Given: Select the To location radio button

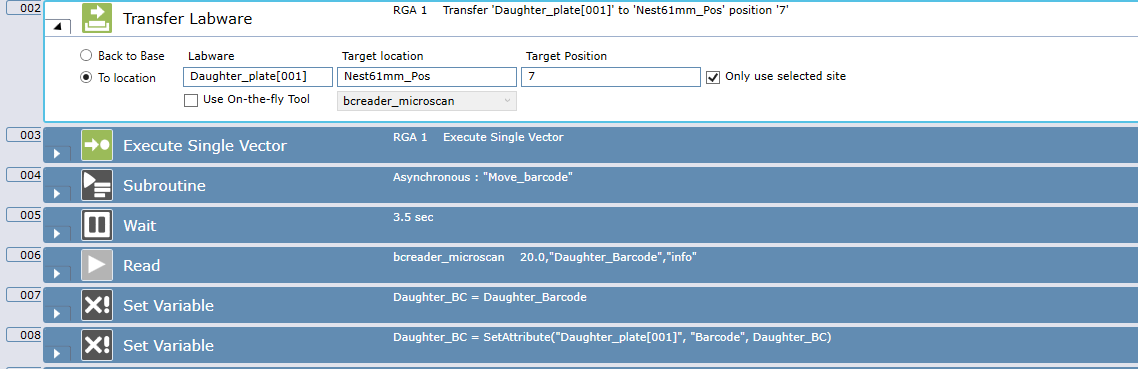Looking at the screenshot, I should coord(86,77).
